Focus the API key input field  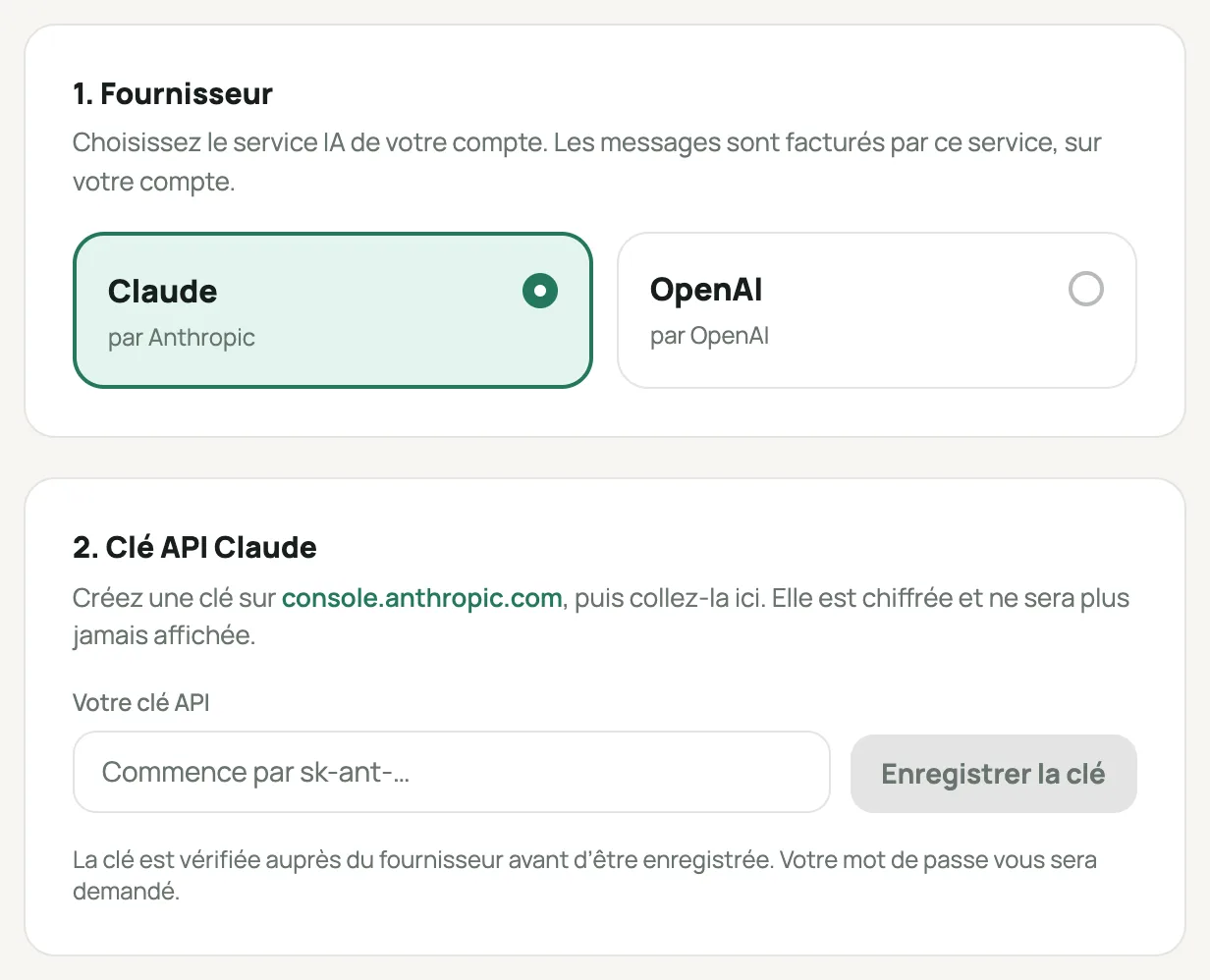452,772
